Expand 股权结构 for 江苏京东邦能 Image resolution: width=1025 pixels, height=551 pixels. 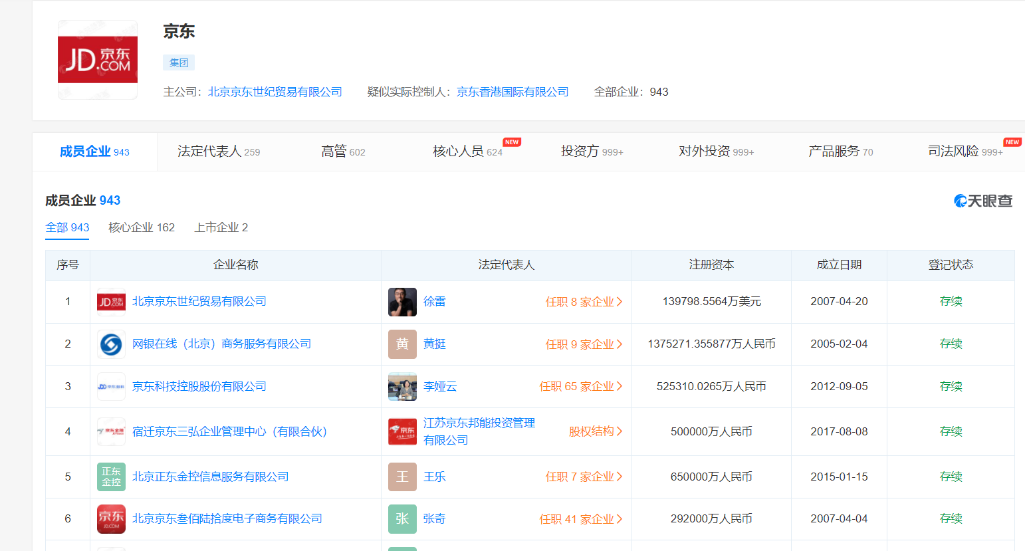[596, 431]
